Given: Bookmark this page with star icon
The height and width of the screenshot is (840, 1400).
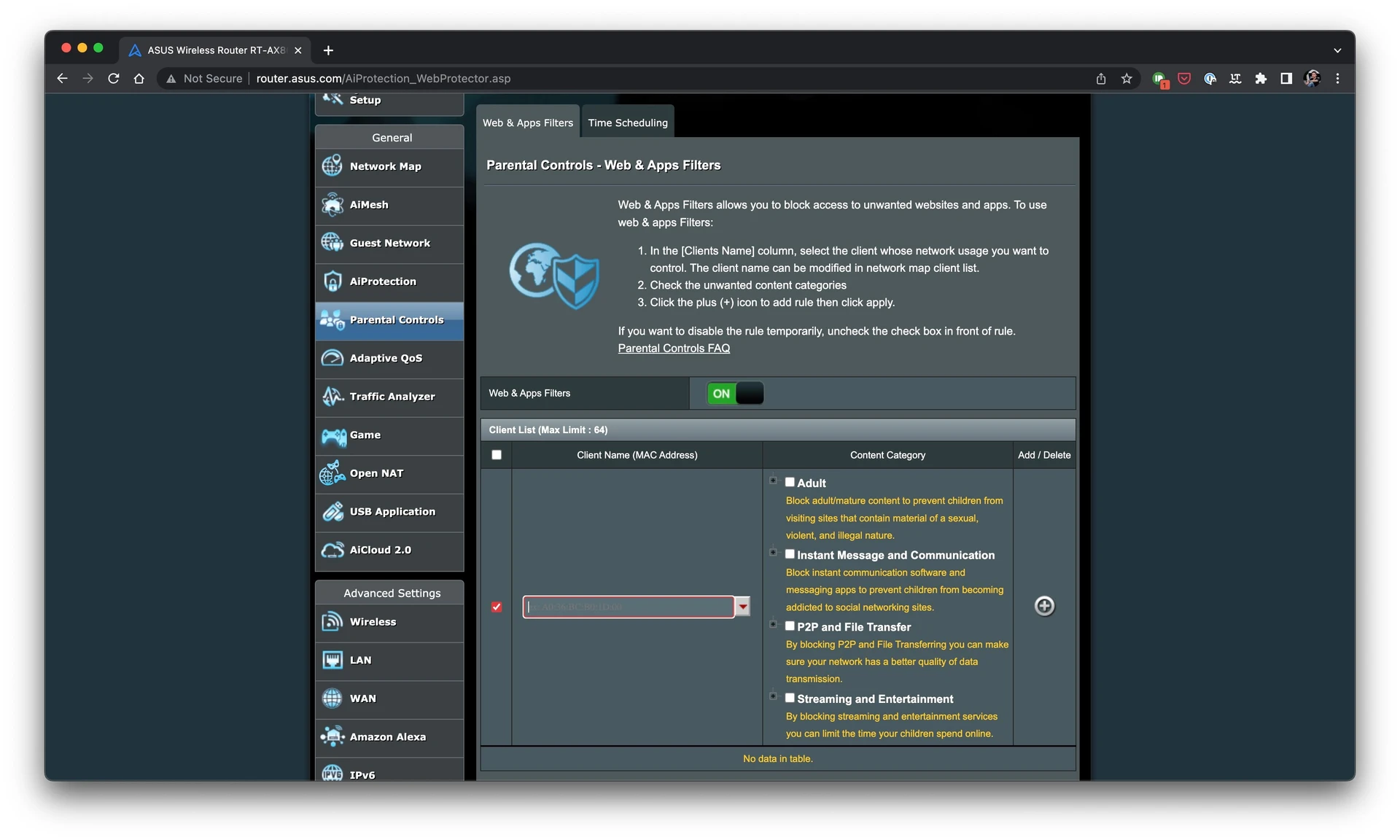Looking at the screenshot, I should coord(1127,79).
